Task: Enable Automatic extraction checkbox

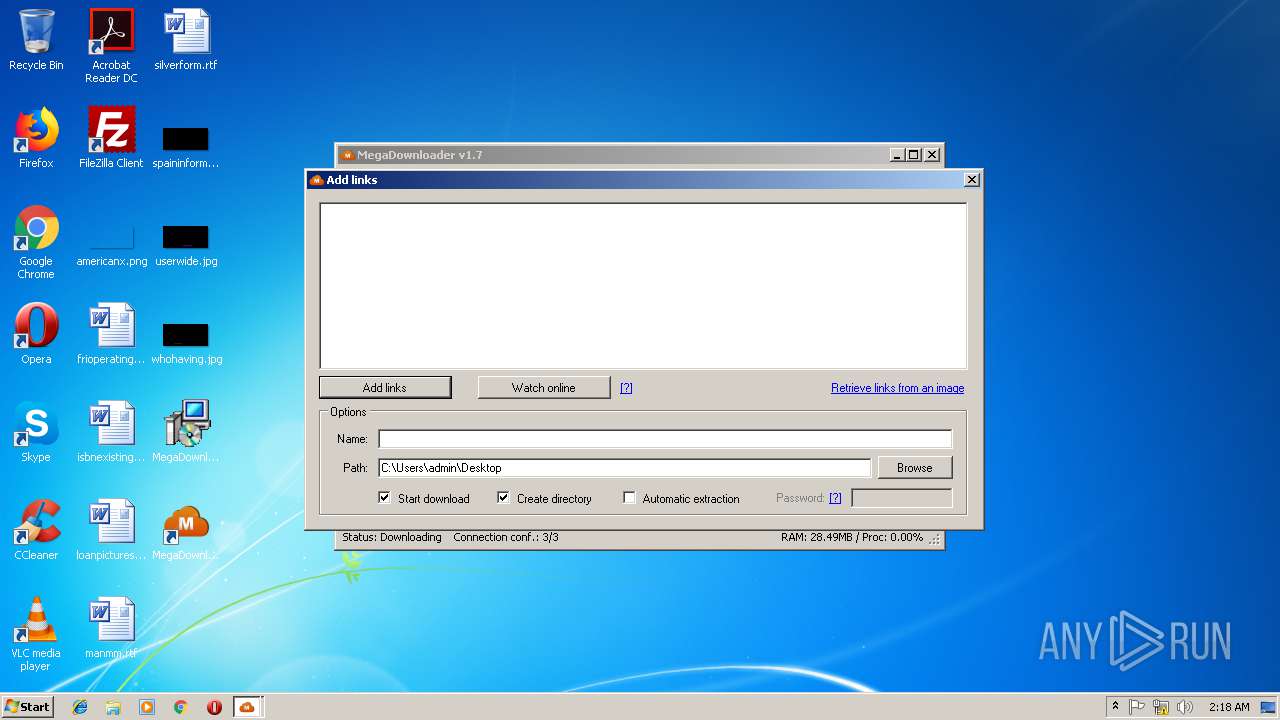Action: tap(629, 497)
